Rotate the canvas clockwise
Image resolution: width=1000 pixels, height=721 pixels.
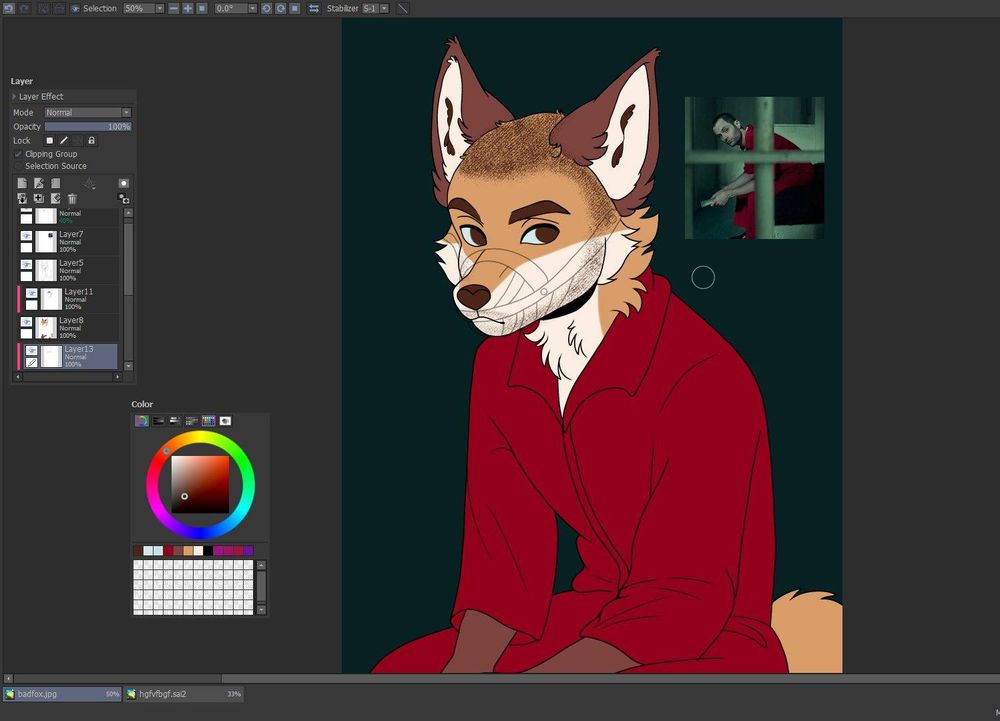coord(281,8)
